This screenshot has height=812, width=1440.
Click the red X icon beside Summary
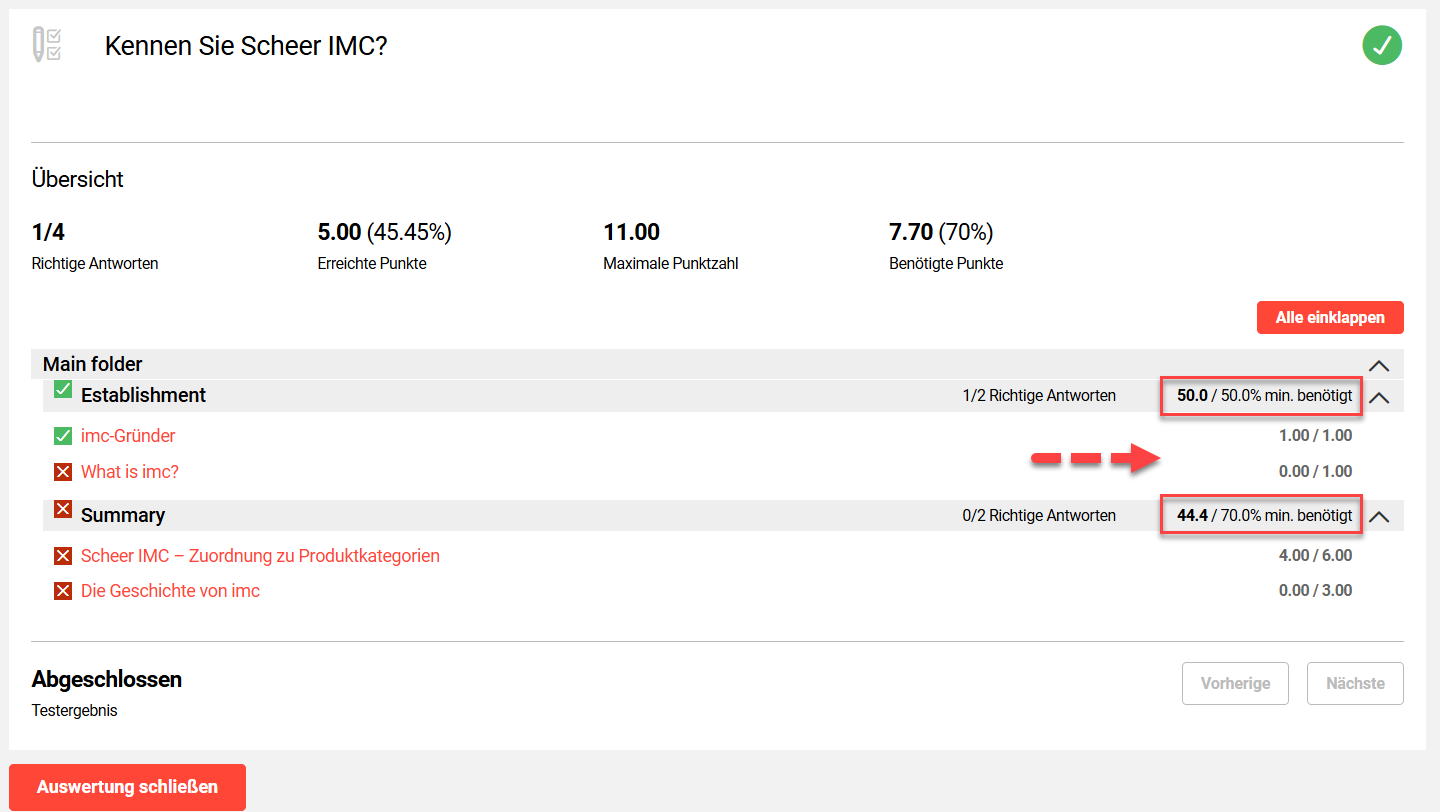coord(63,509)
